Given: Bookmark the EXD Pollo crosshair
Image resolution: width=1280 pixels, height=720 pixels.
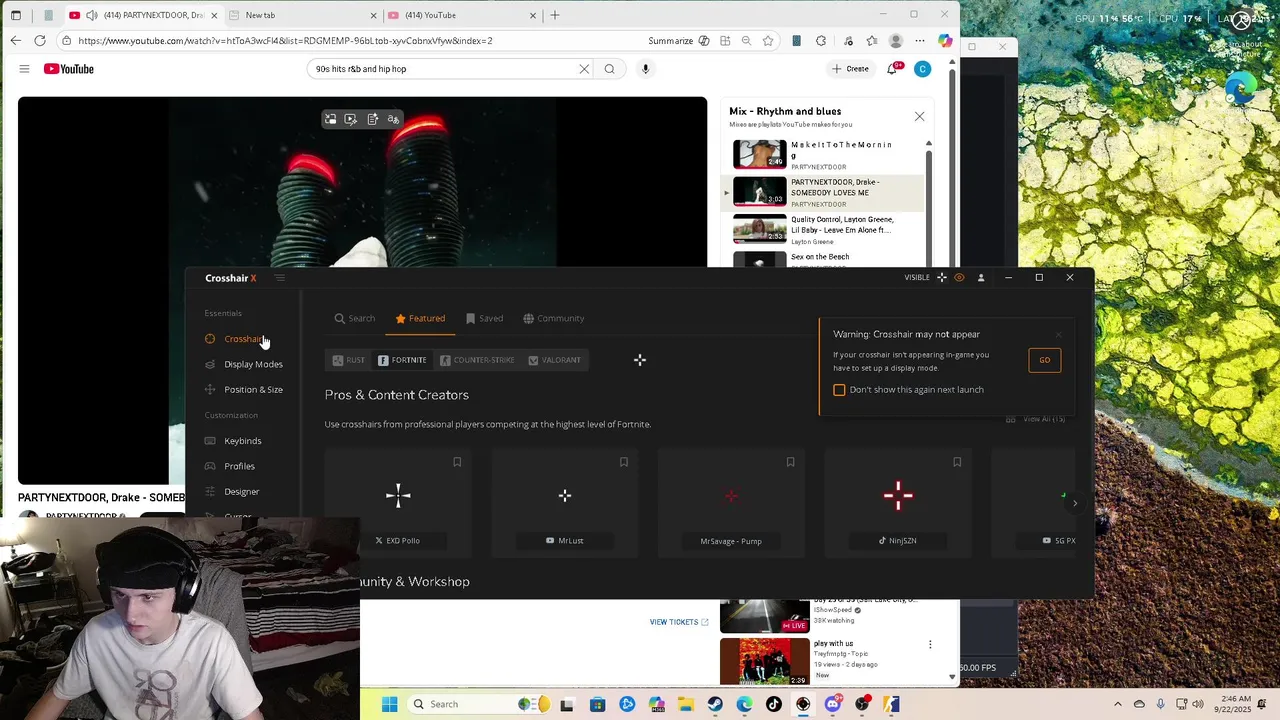Looking at the screenshot, I should pos(457,462).
